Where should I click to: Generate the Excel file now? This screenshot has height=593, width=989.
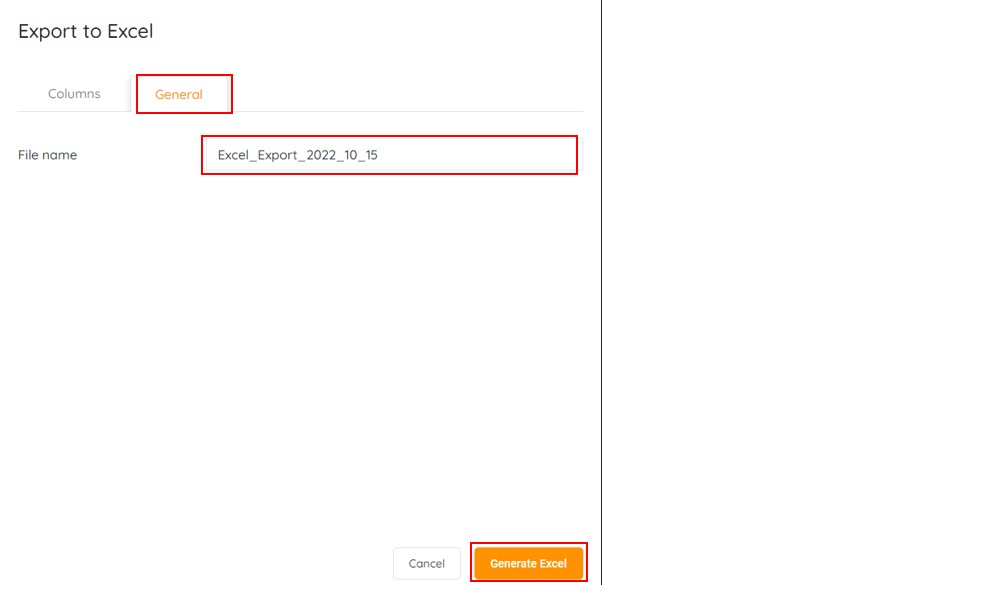(x=528, y=564)
